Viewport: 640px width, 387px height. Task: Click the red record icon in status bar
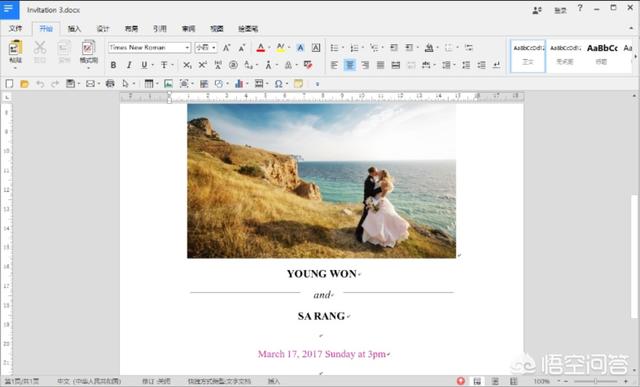[461, 381]
